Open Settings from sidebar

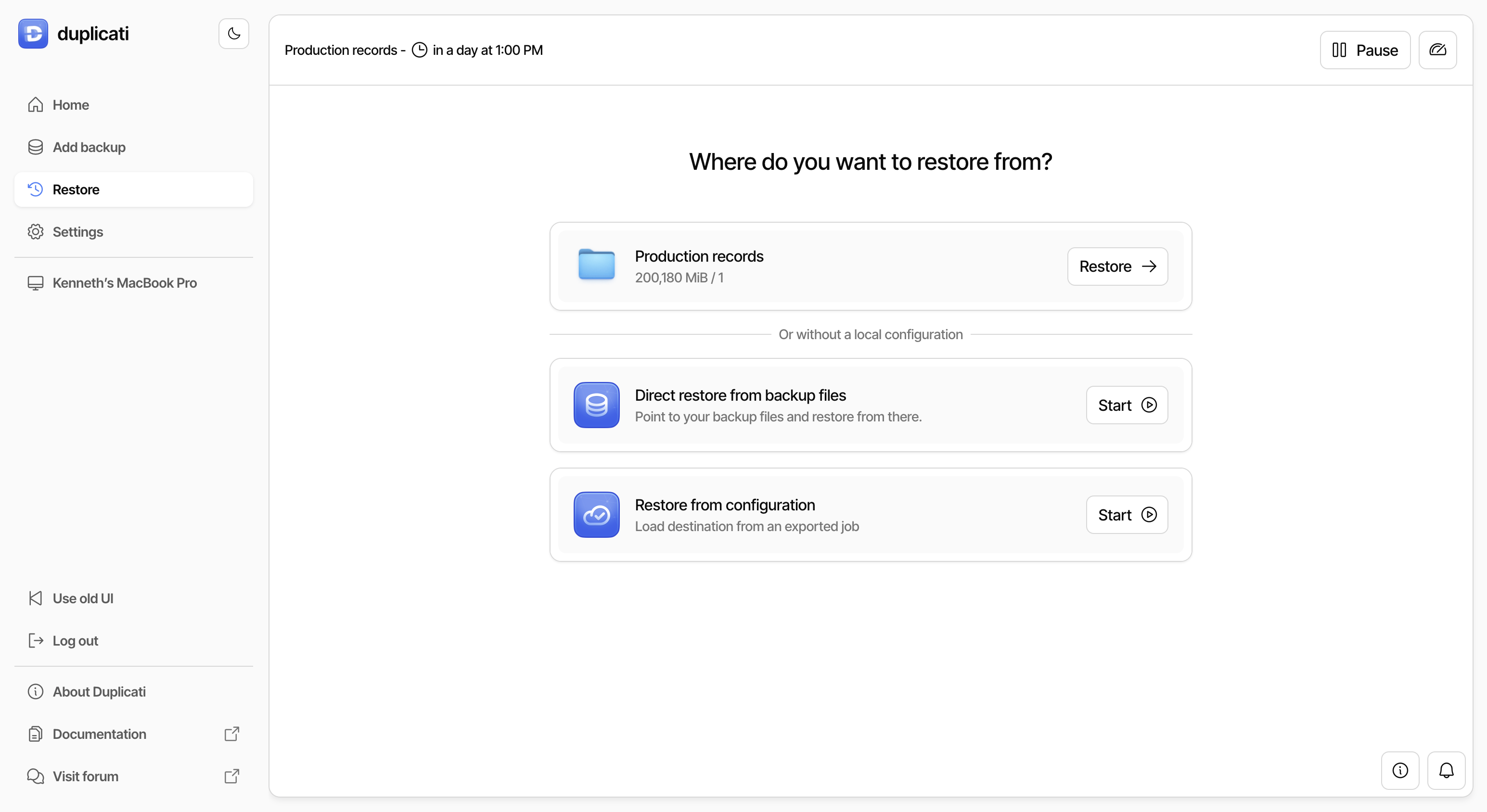(77, 231)
